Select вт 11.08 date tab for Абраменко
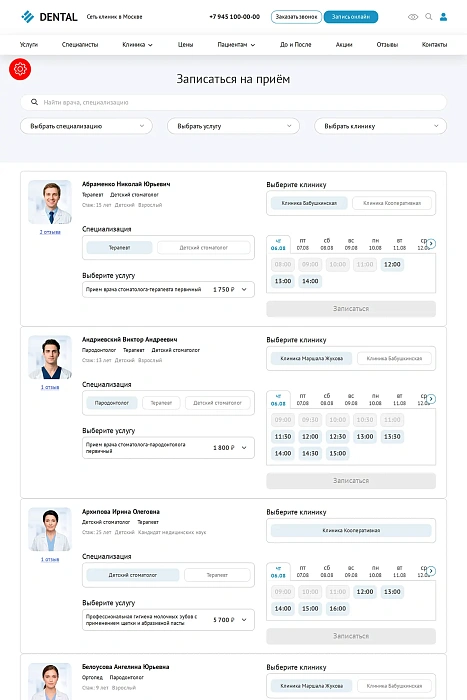Image resolution: width=467 pixels, height=700 pixels. point(399,244)
